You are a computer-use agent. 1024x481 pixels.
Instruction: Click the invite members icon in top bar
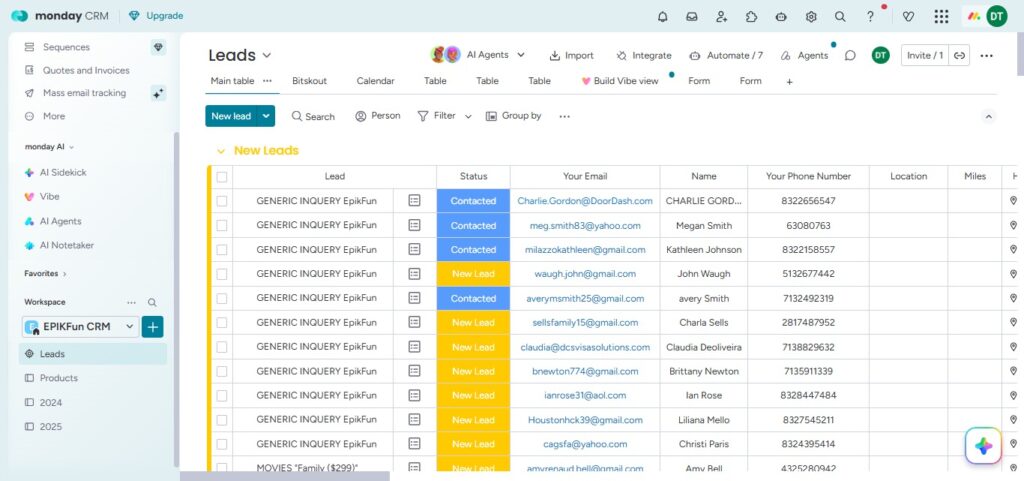722,17
